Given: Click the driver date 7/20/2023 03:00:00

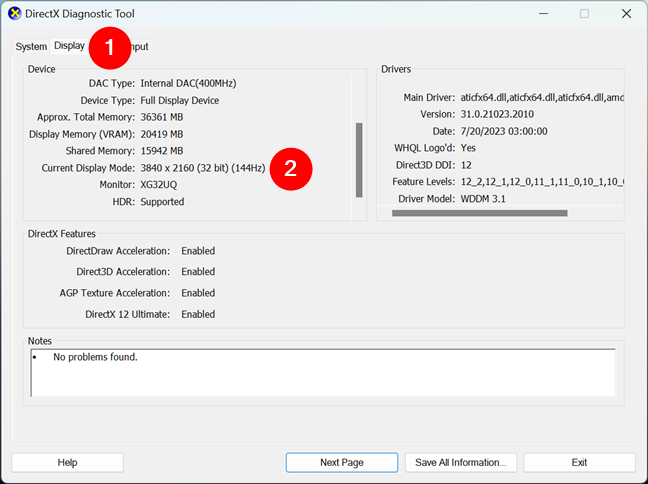Looking at the screenshot, I should (x=504, y=131).
